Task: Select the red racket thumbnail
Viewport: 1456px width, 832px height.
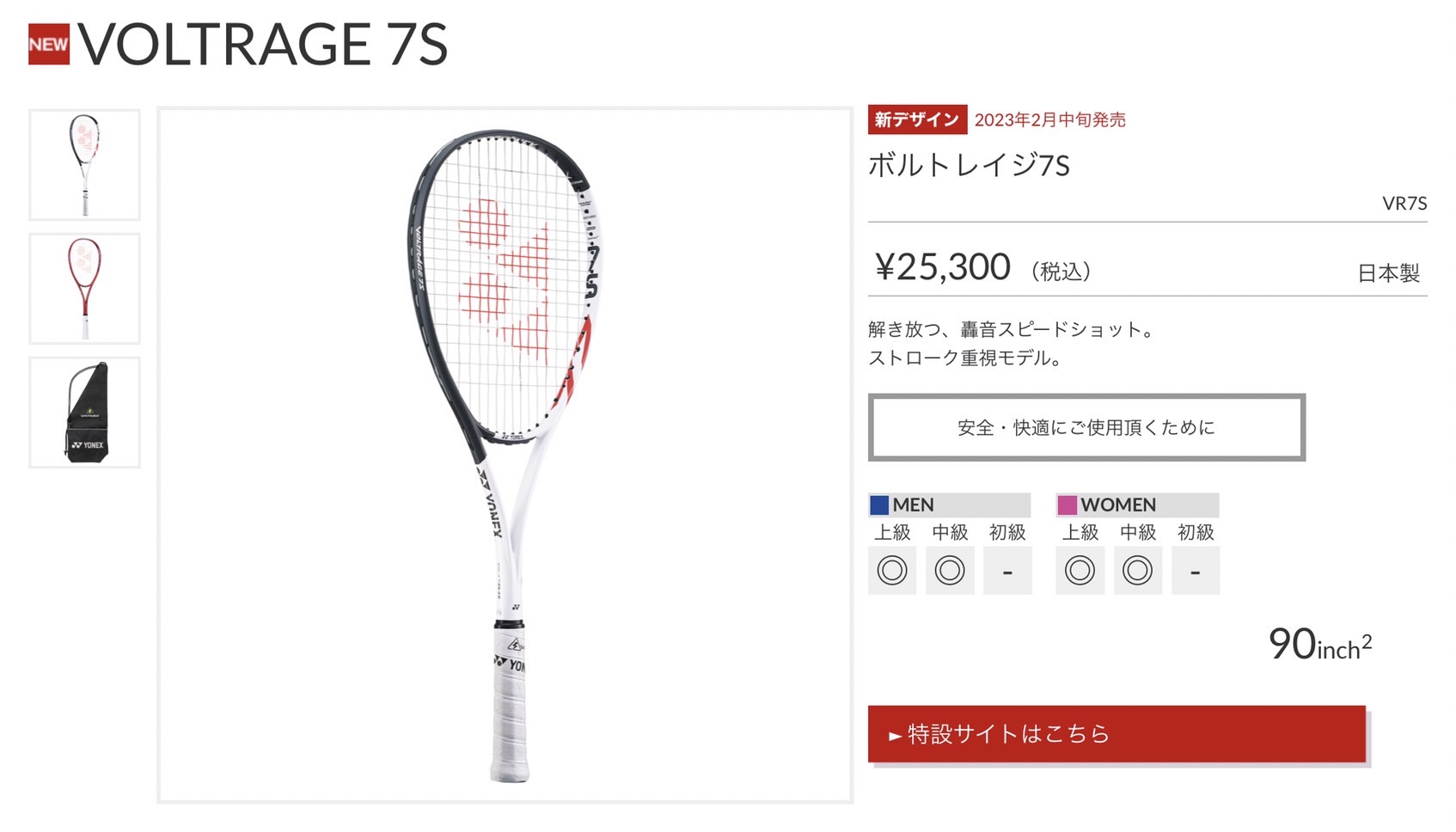Action: 84,288
